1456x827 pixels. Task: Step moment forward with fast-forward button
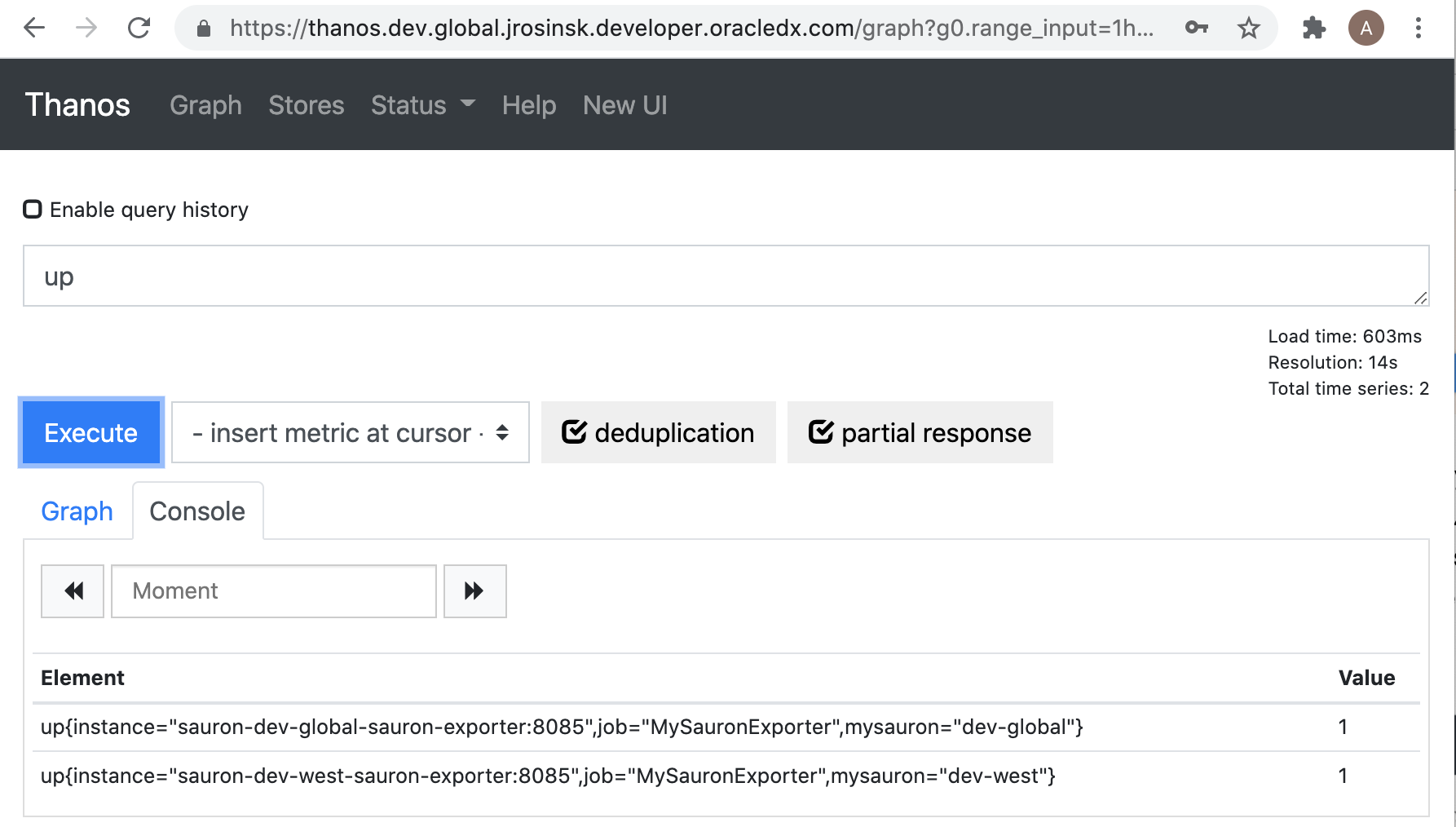pos(474,591)
